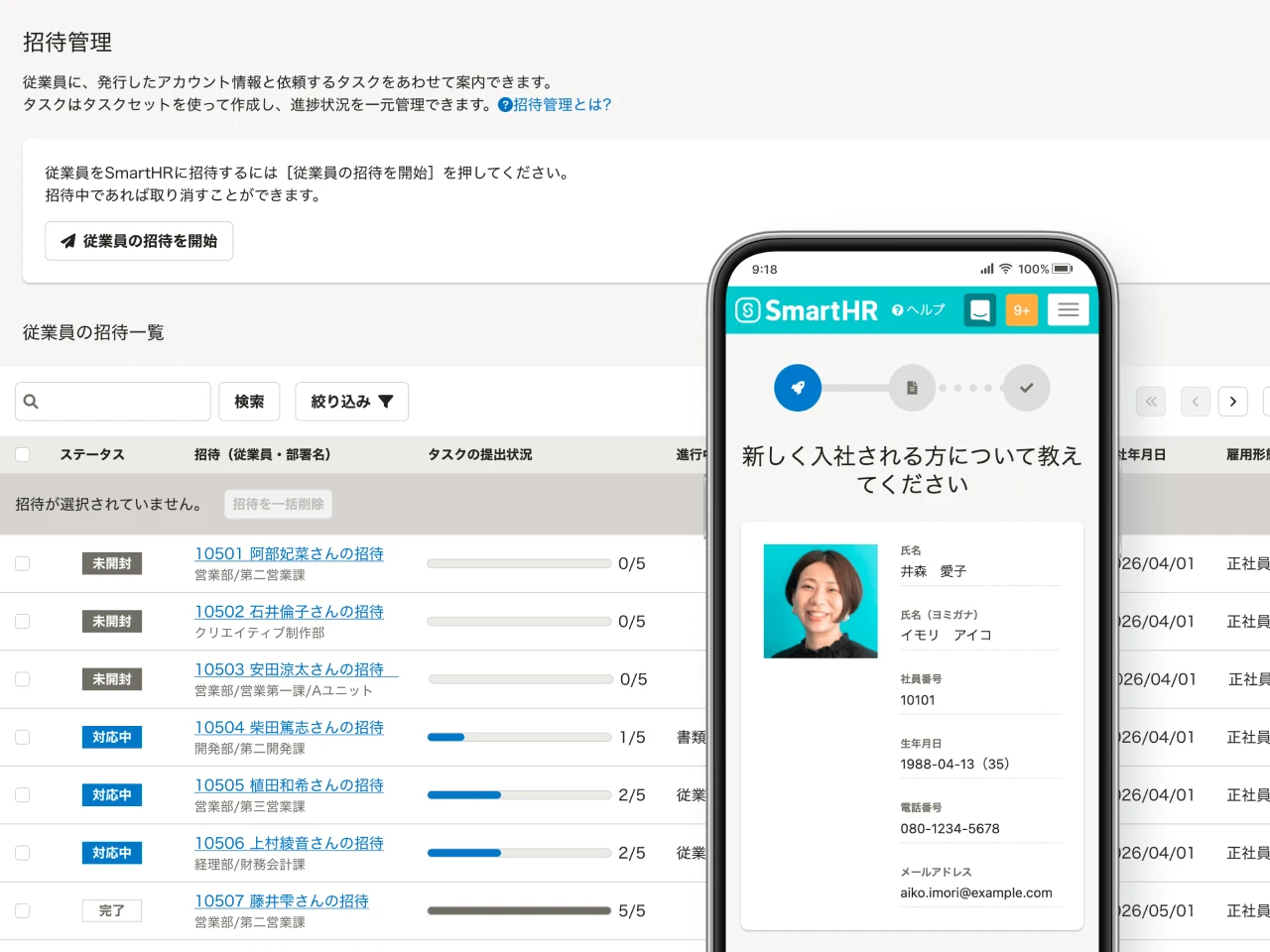
Task: Open the 招待管理とは? help link
Action: [556, 102]
